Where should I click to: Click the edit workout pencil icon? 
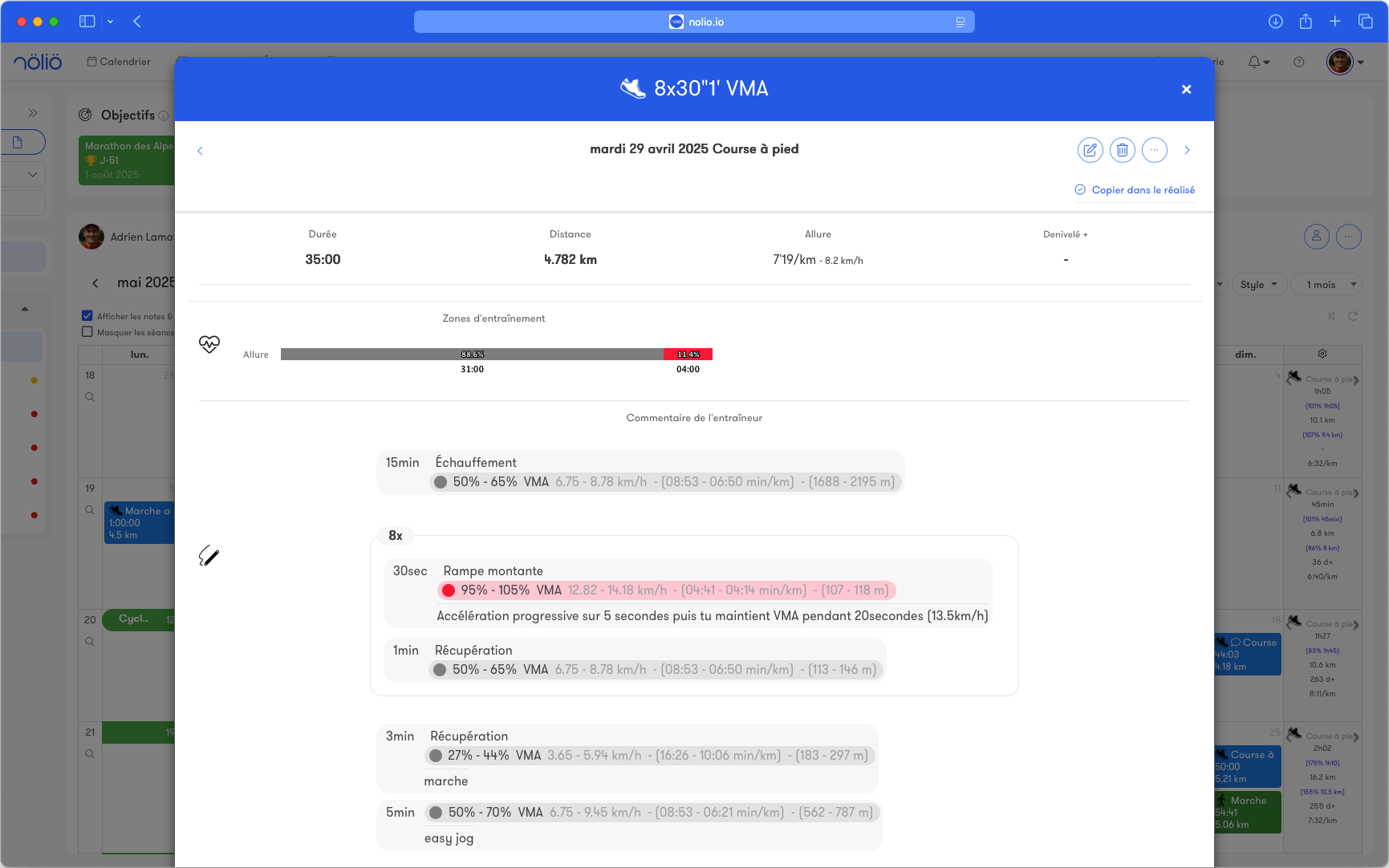point(1090,150)
